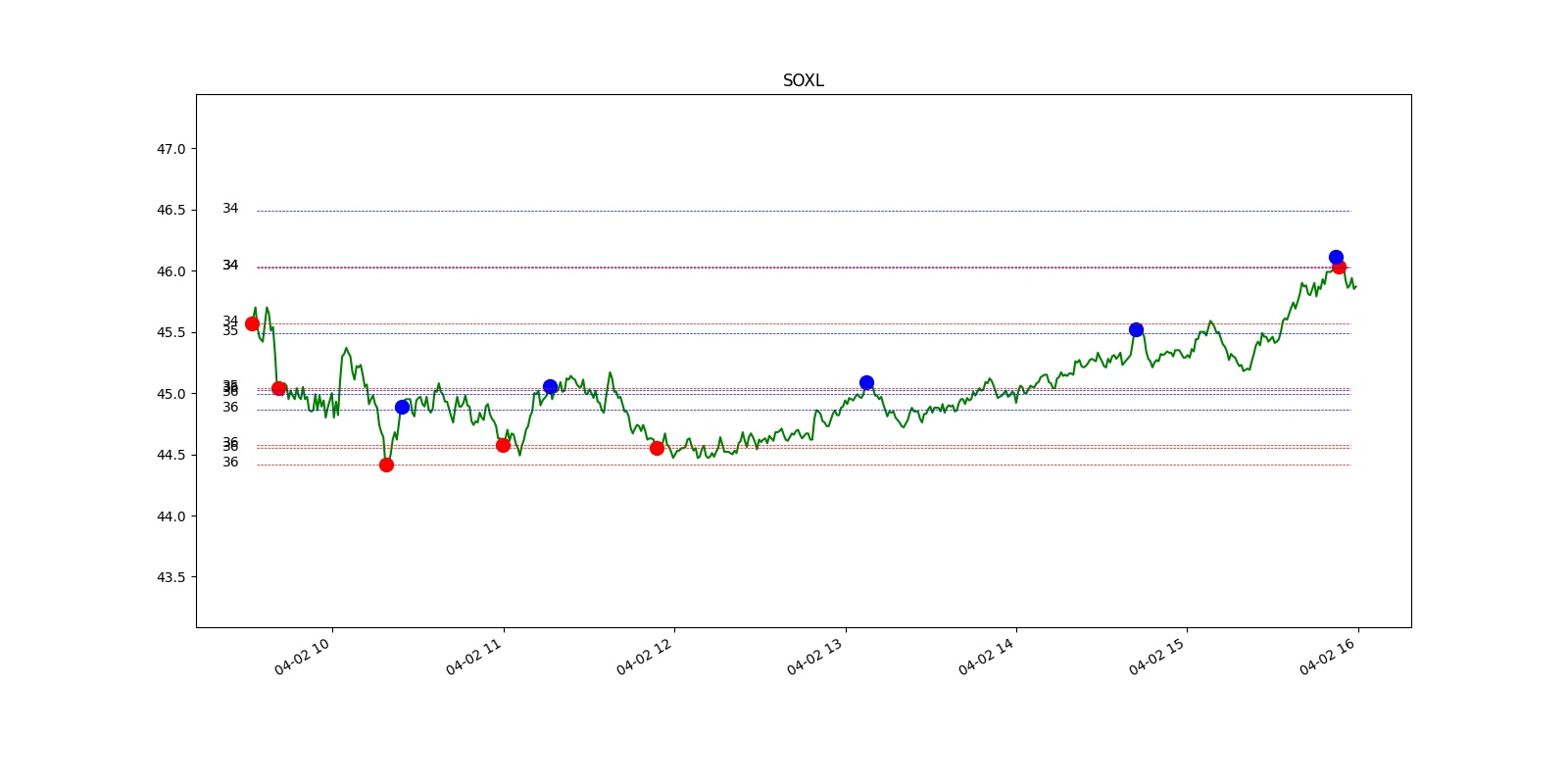Pick the blue dot after 11:00 near 45.05
1568x784 pixels.
click(550, 387)
